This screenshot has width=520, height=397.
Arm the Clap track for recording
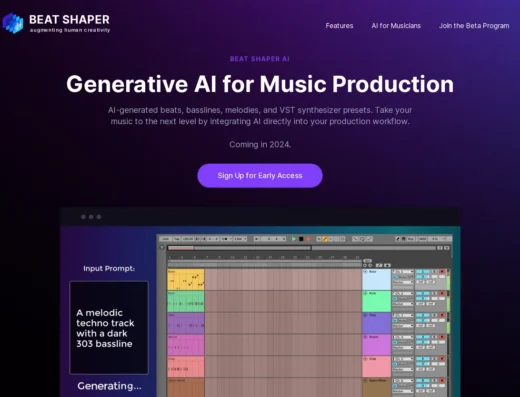point(442,359)
